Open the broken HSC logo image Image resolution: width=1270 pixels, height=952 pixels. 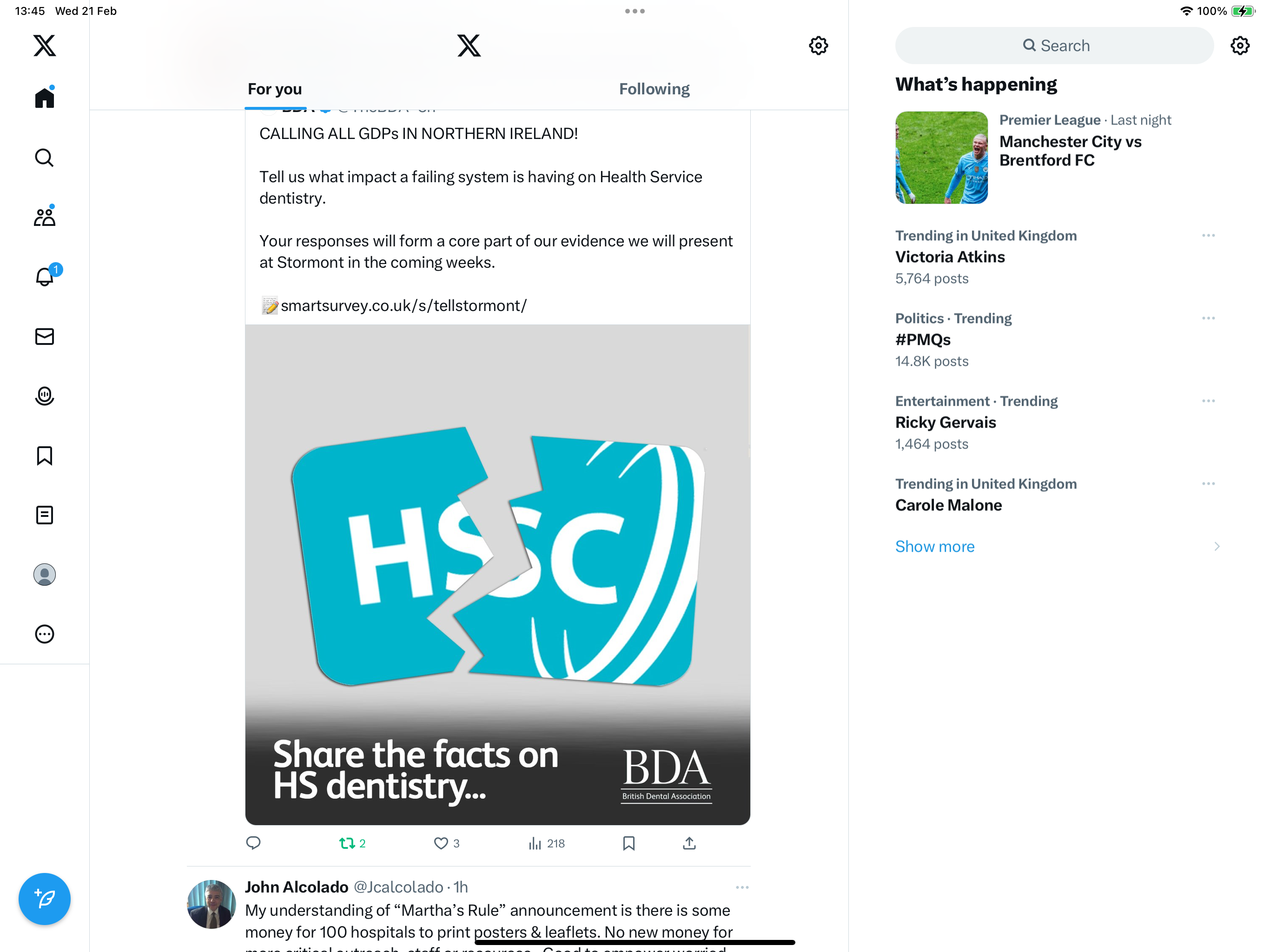[x=497, y=574]
